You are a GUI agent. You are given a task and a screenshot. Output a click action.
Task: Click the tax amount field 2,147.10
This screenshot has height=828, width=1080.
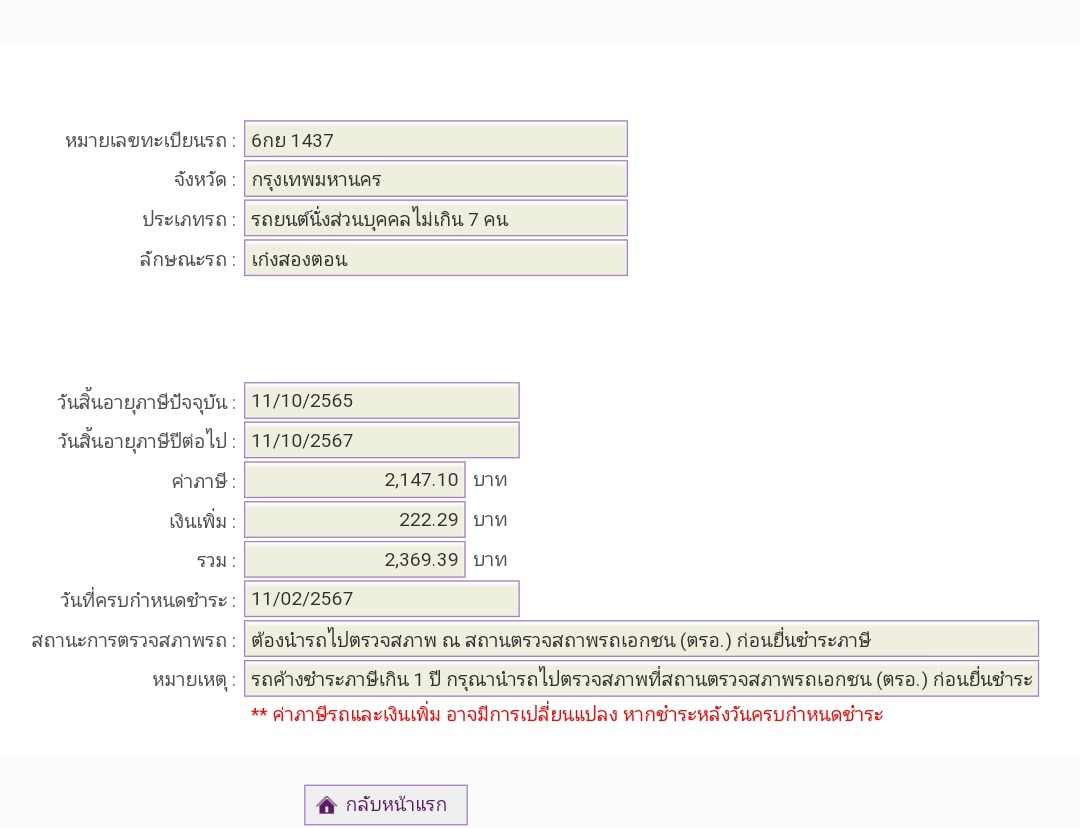[x=355, y=480]
